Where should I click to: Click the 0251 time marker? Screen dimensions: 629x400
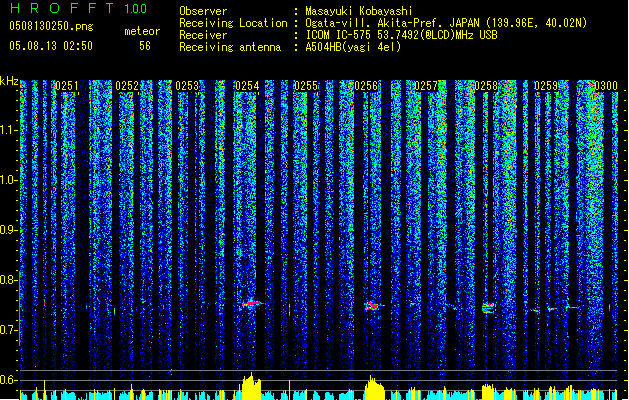[x=67, y=86]
